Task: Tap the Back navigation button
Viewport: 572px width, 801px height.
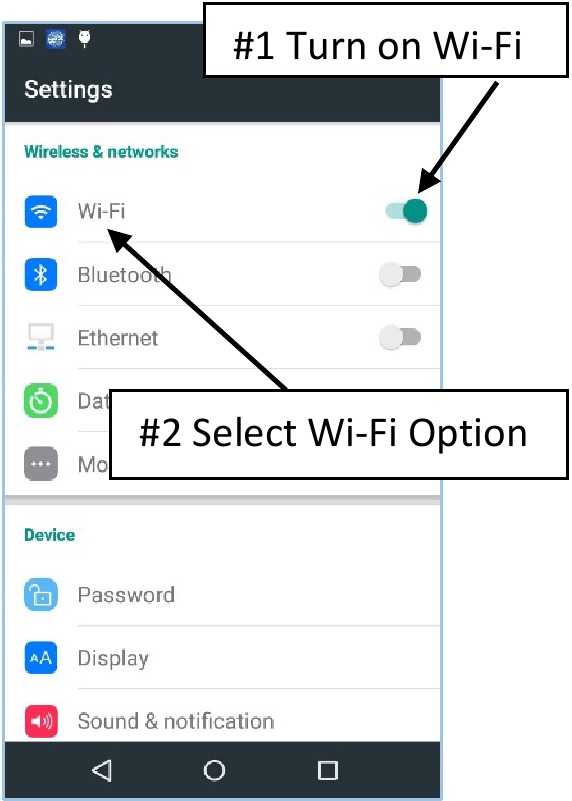Action: click(102, 770)
